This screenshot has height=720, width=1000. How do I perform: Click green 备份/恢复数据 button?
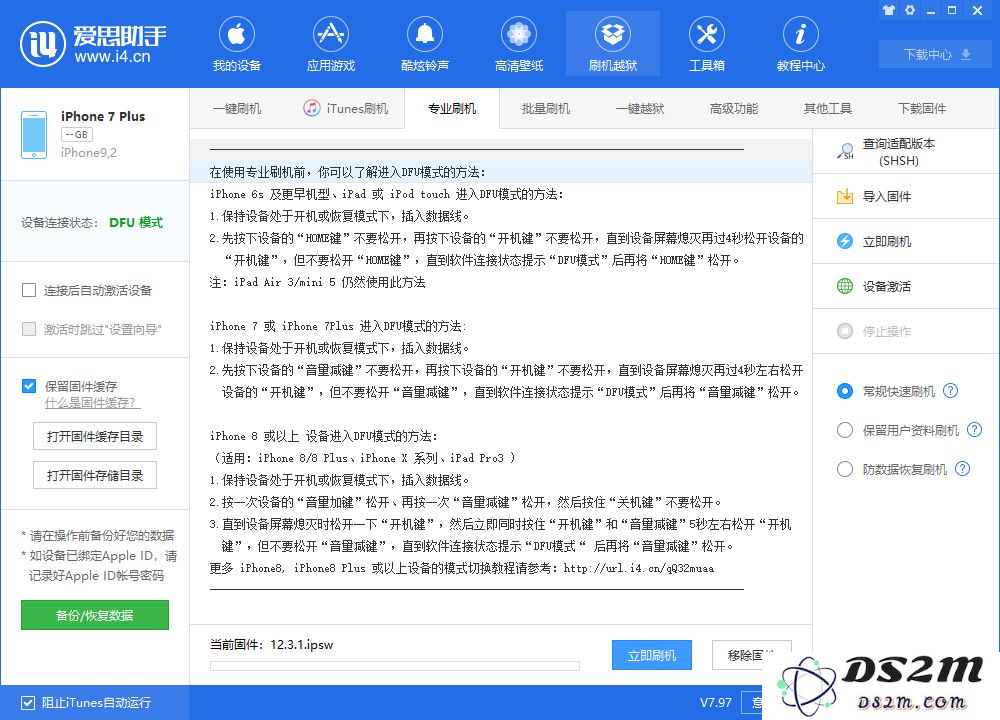(94, 615)
